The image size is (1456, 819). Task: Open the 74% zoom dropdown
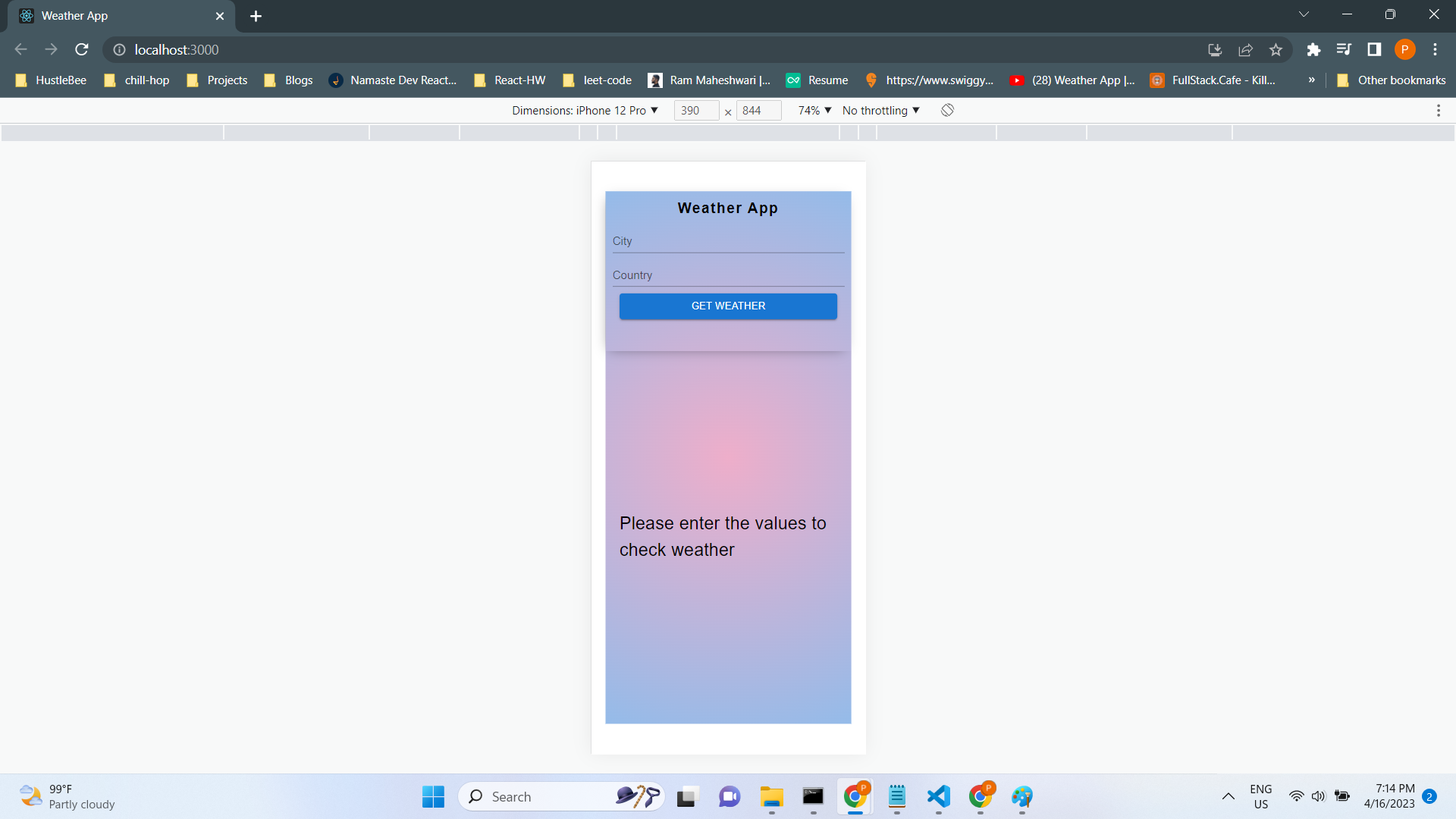(x=812, y=110)
